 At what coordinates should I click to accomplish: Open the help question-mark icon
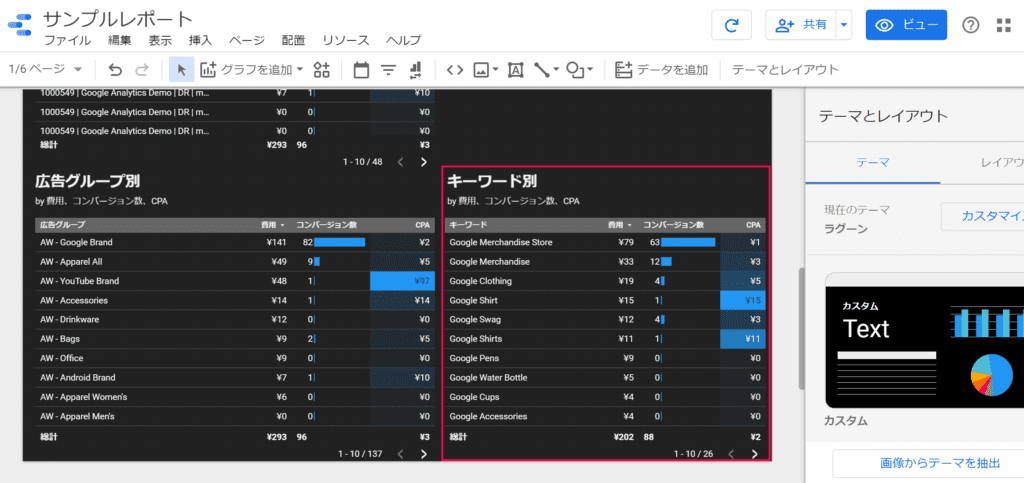click(971, 25)
